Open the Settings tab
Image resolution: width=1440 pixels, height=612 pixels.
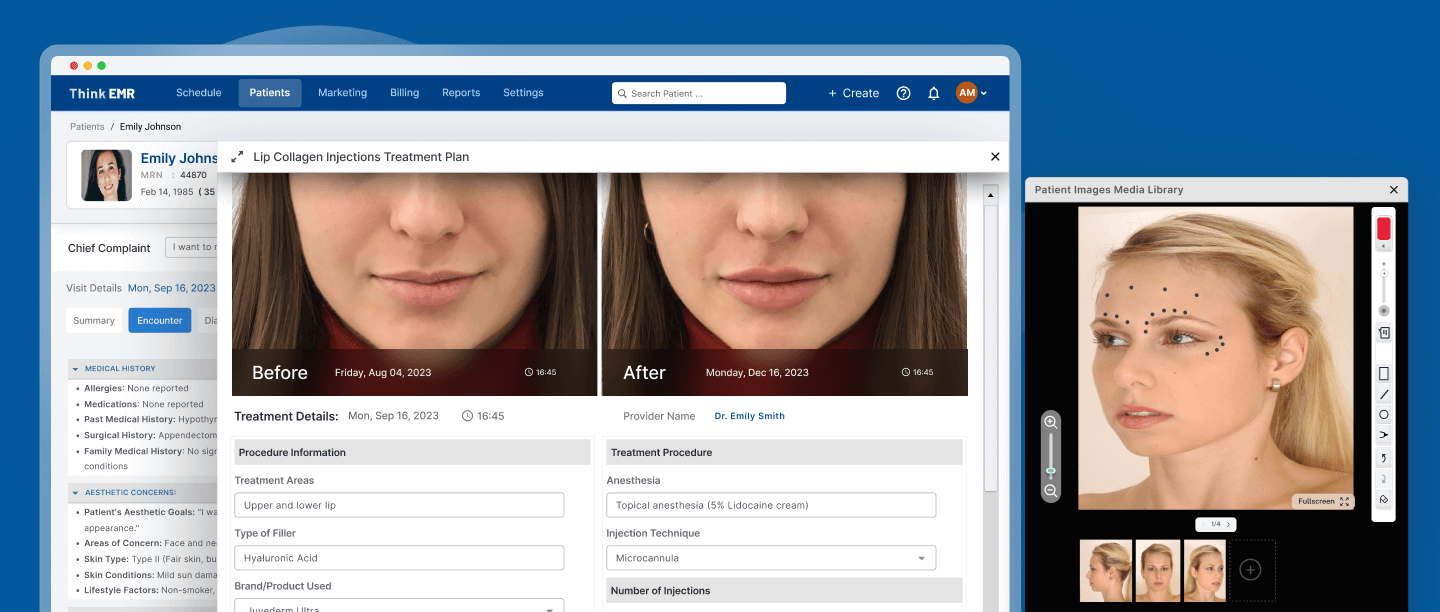click(523, 93)
